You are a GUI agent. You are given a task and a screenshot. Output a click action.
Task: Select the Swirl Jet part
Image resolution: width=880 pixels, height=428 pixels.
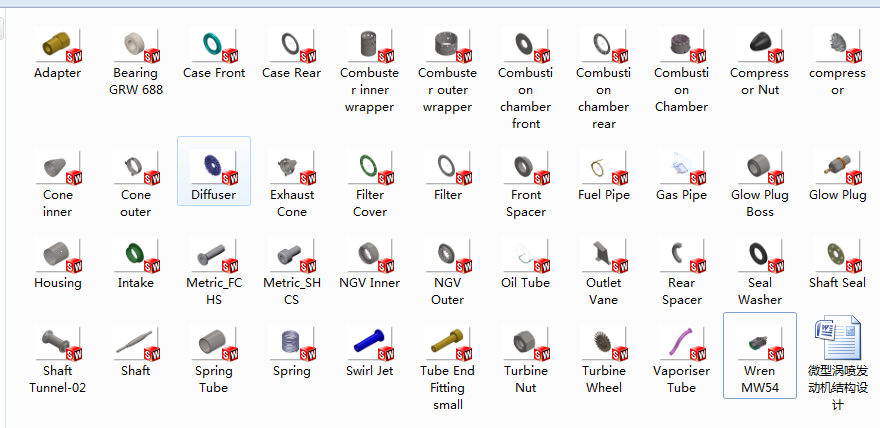coord(369,344)
